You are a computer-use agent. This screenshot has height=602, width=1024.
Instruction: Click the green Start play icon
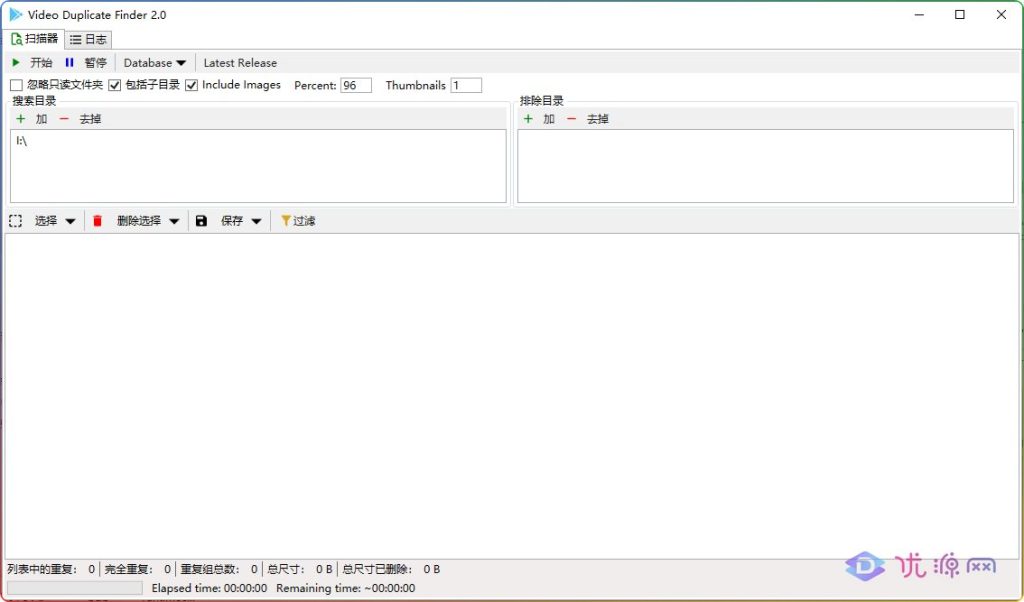(16, 63)
